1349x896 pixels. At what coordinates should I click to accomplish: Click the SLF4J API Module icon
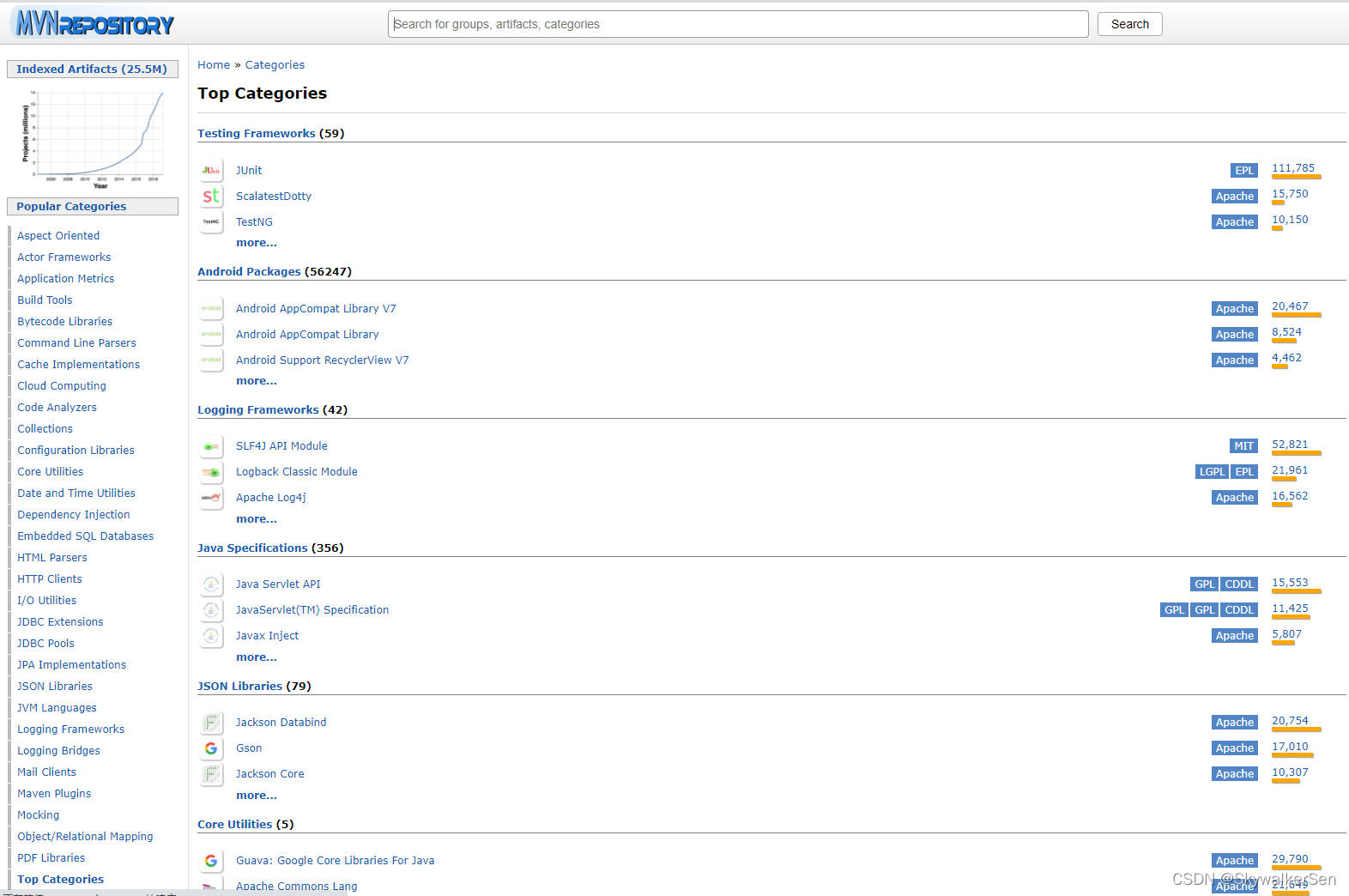211,446
